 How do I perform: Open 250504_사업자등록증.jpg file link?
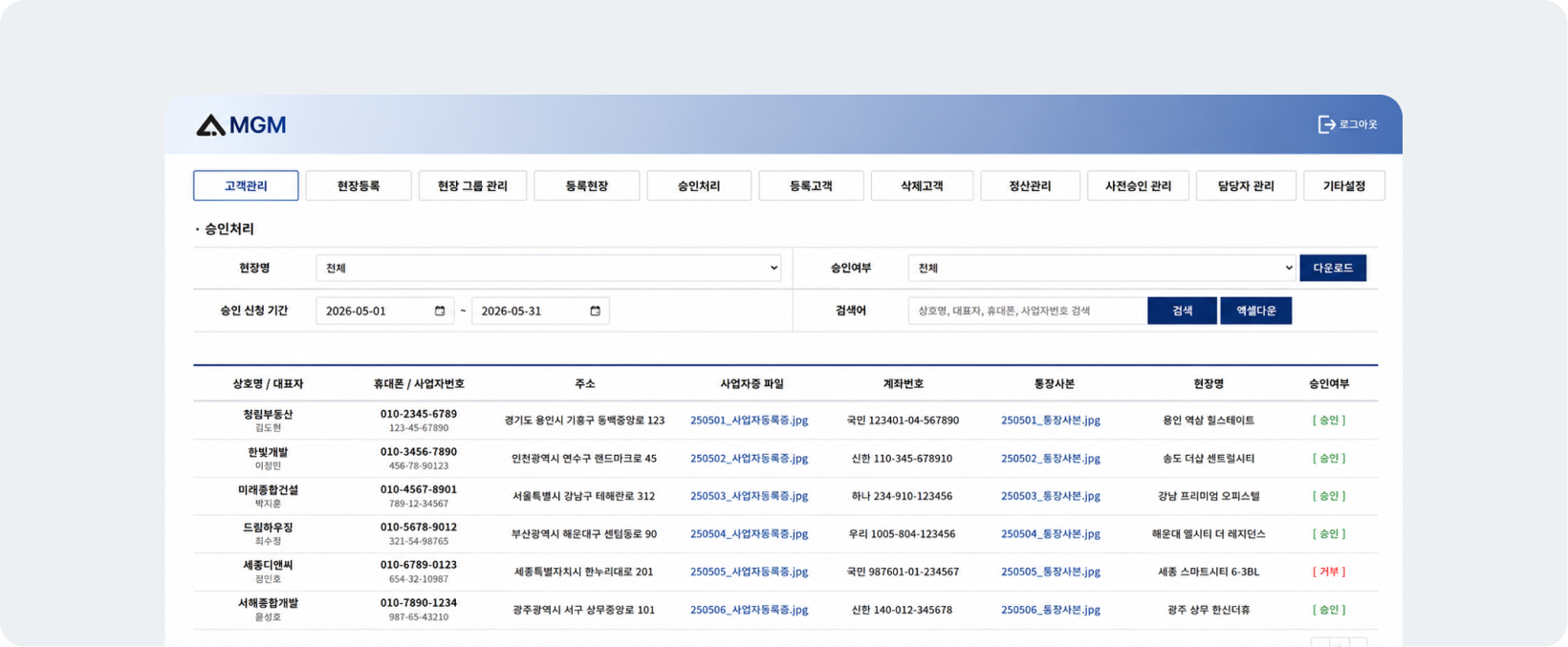(x=750, y=534)
